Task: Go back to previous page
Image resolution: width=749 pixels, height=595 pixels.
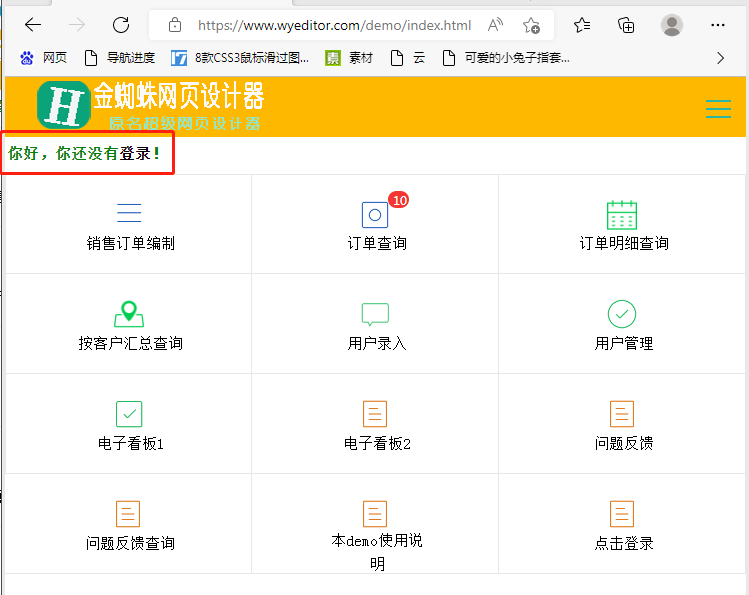Action: coord(33,25)
